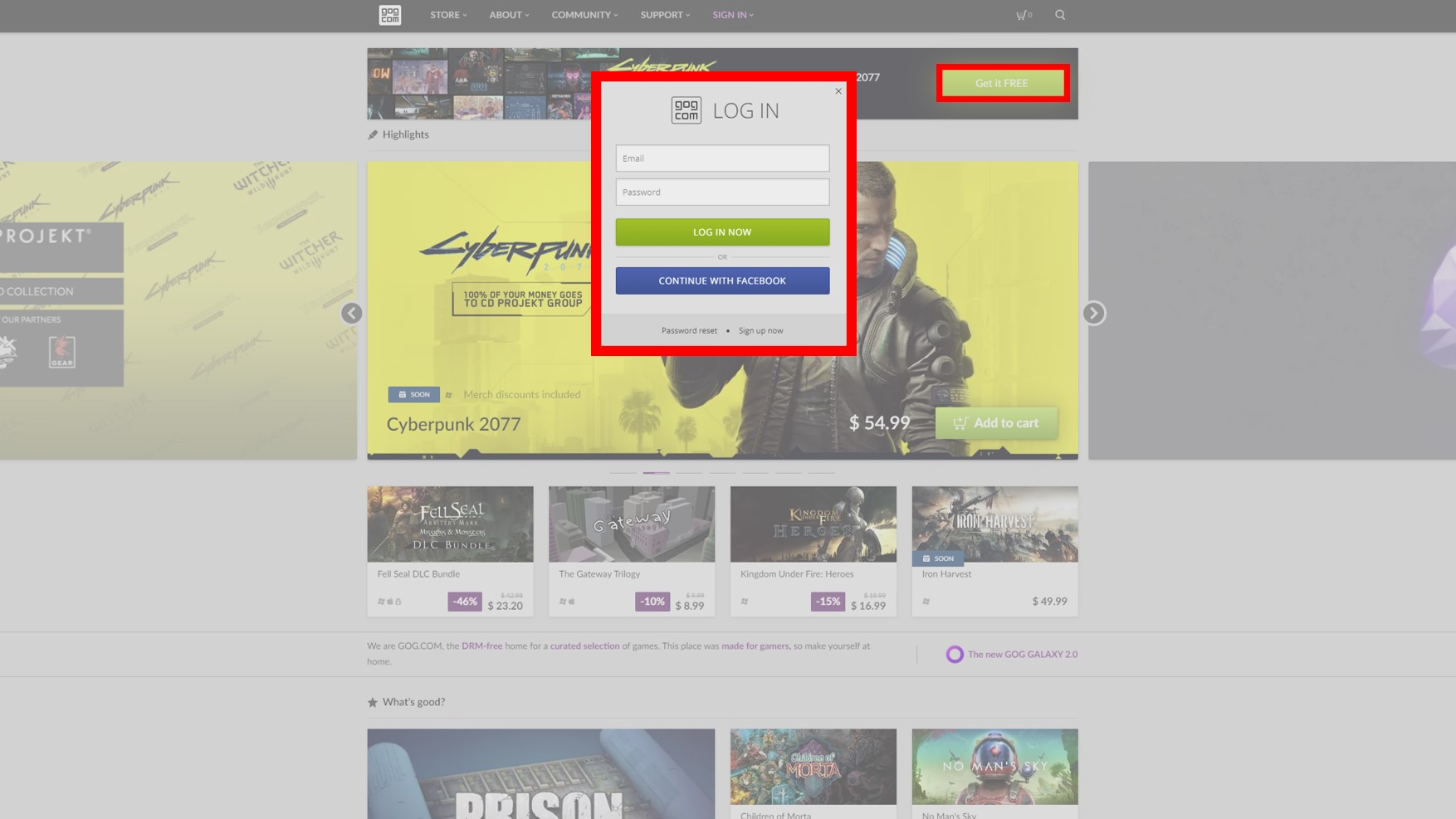
Task: Close the Log In dialog
Action: [x=838, y=91]
